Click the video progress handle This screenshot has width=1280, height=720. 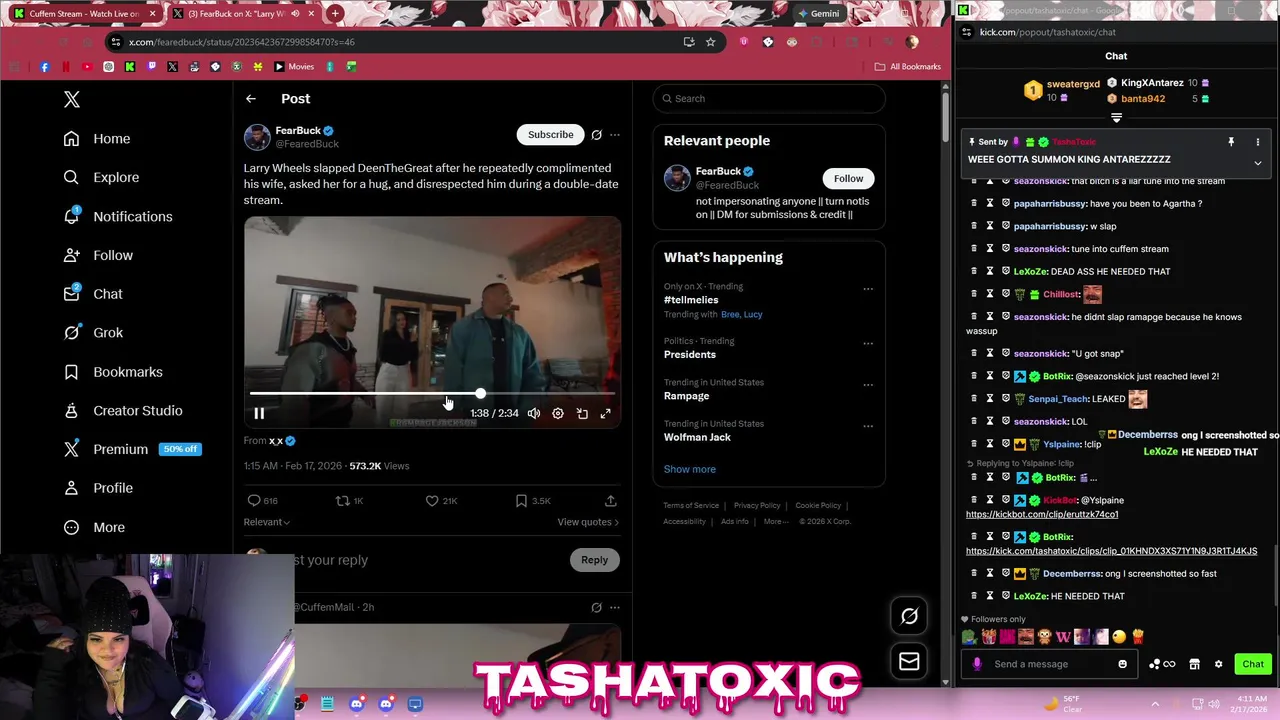click(x=481, y=394)
